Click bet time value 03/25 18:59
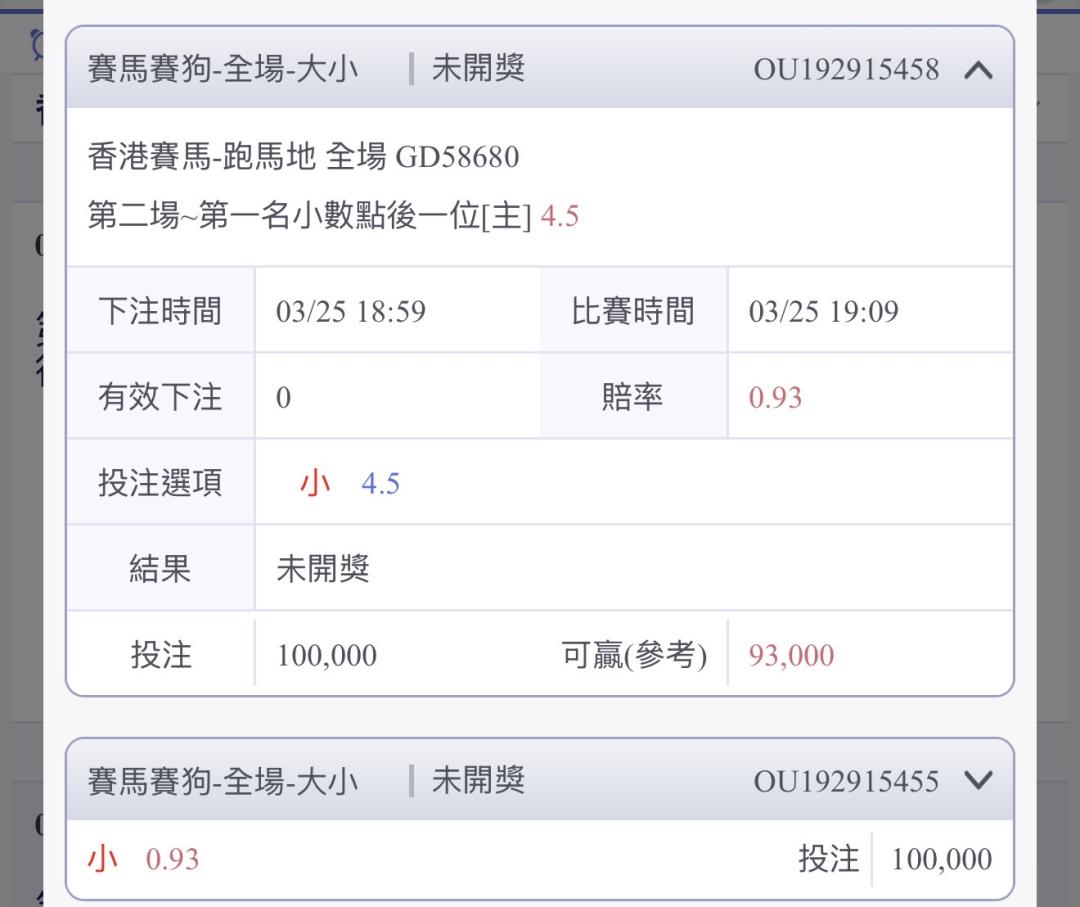The height and width of the screenshot is (907, 1080). 351,312
